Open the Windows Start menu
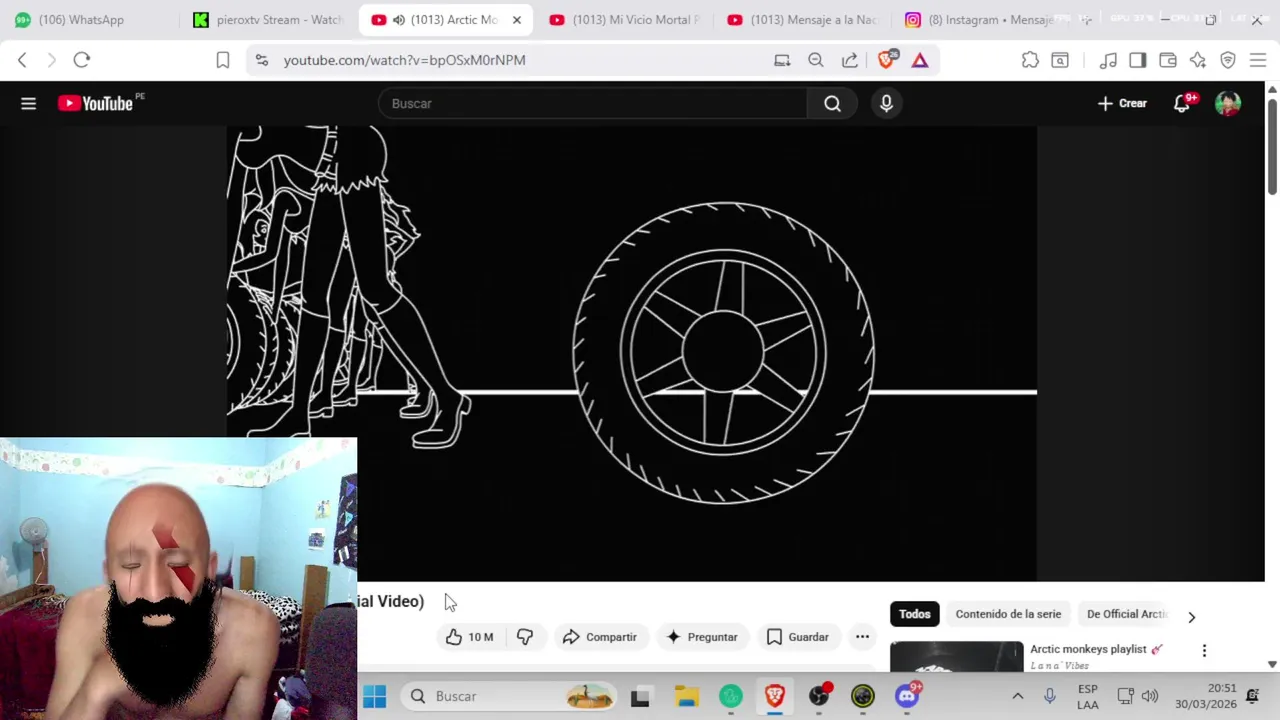 pos(375,696)
